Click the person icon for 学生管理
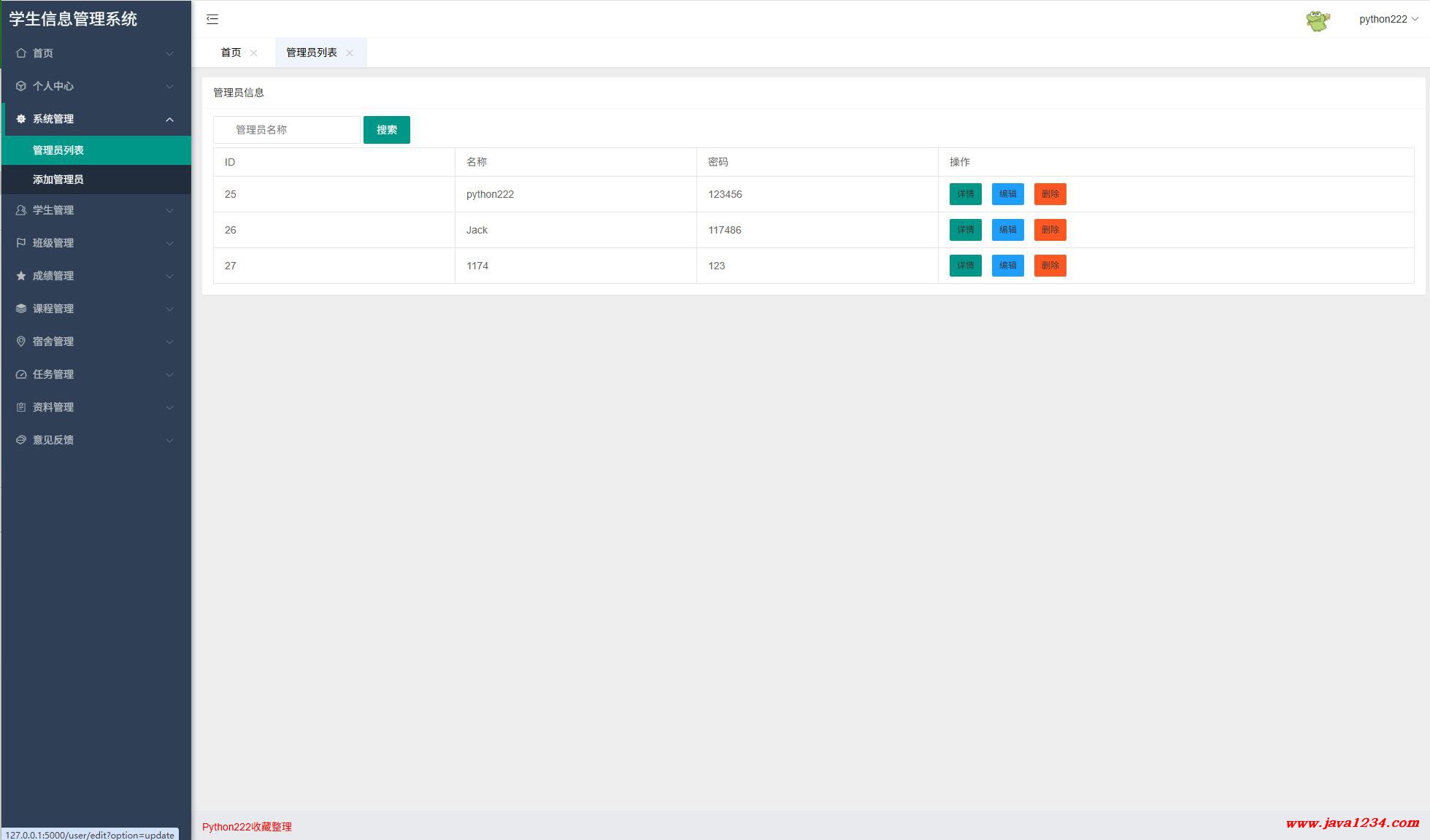Viewport: 1430px width, 840px height. pyautogui.click(x=21, y=210)
